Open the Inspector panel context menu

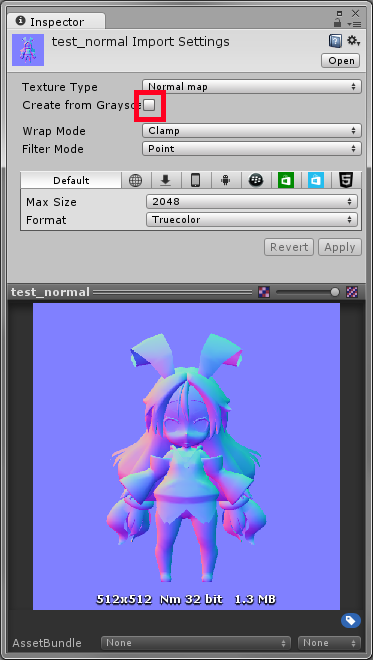tap(355, 24)
